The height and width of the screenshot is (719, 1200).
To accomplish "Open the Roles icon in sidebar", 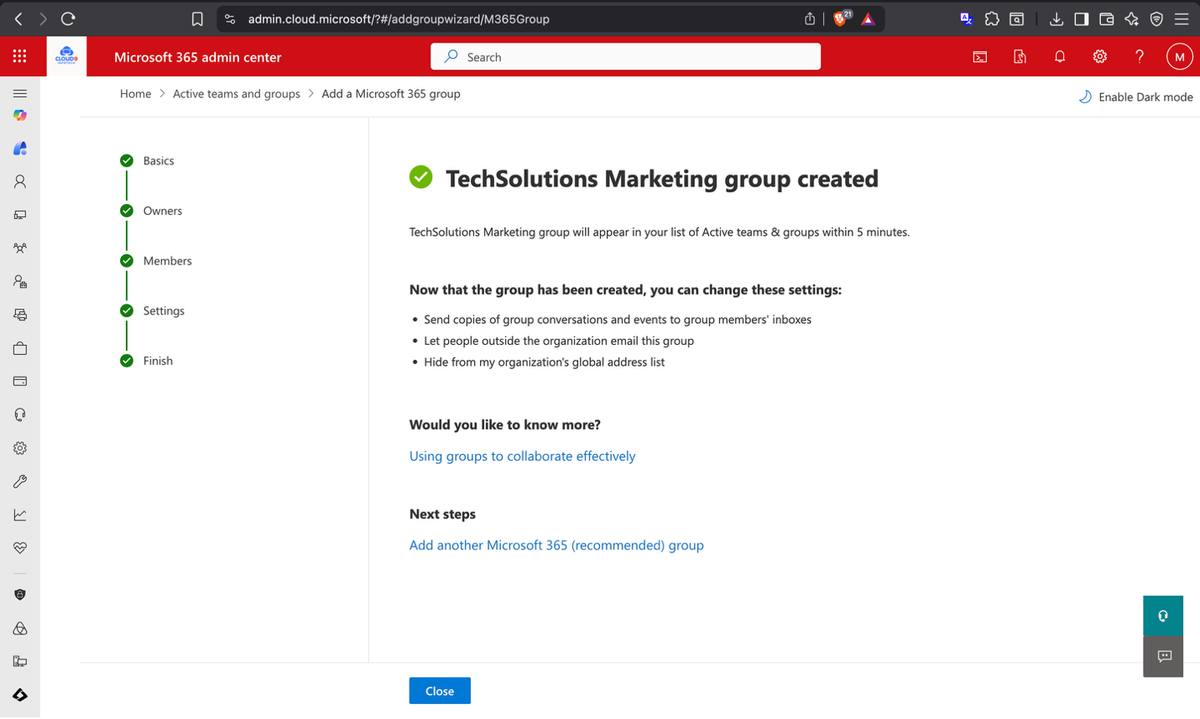I will point(19,282).
